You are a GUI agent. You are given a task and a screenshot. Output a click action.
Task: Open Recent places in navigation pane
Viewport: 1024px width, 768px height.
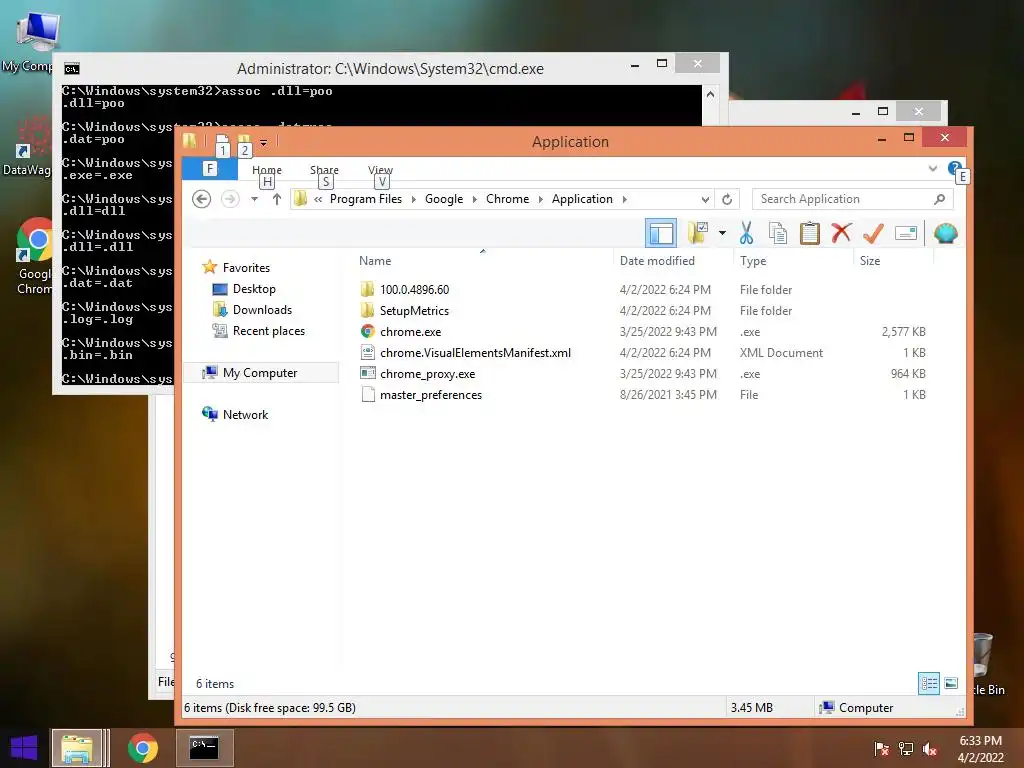[268, 330]
